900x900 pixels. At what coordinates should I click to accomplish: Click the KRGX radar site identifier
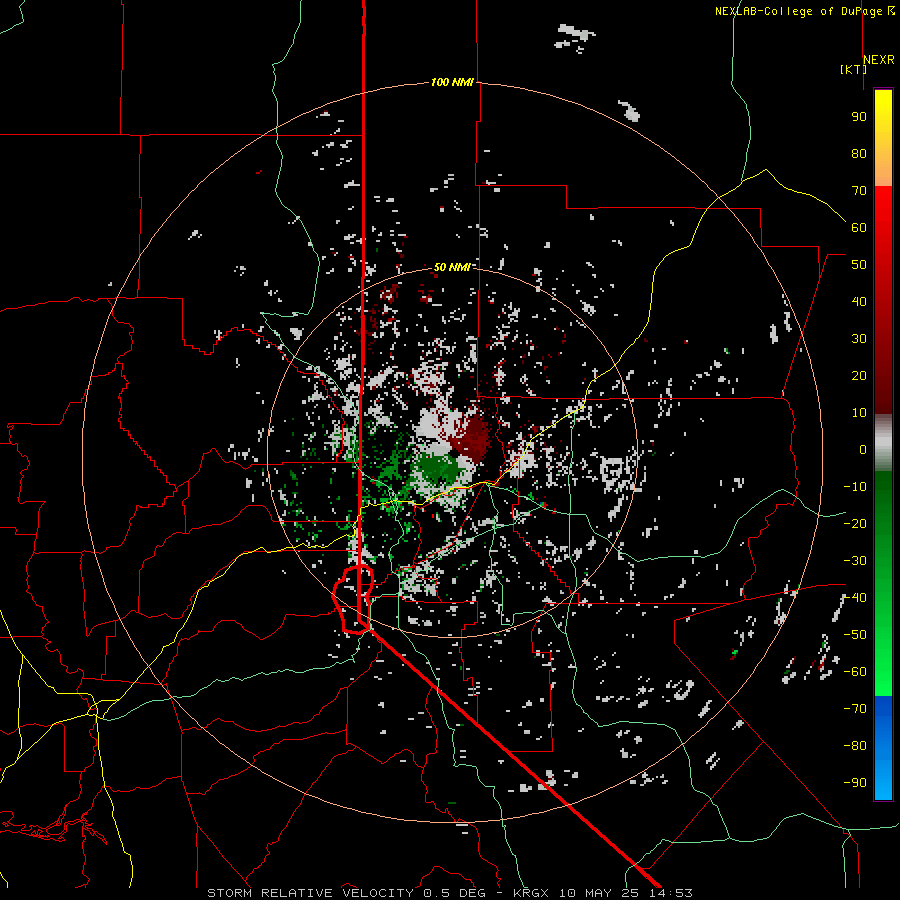coord(532,893)
